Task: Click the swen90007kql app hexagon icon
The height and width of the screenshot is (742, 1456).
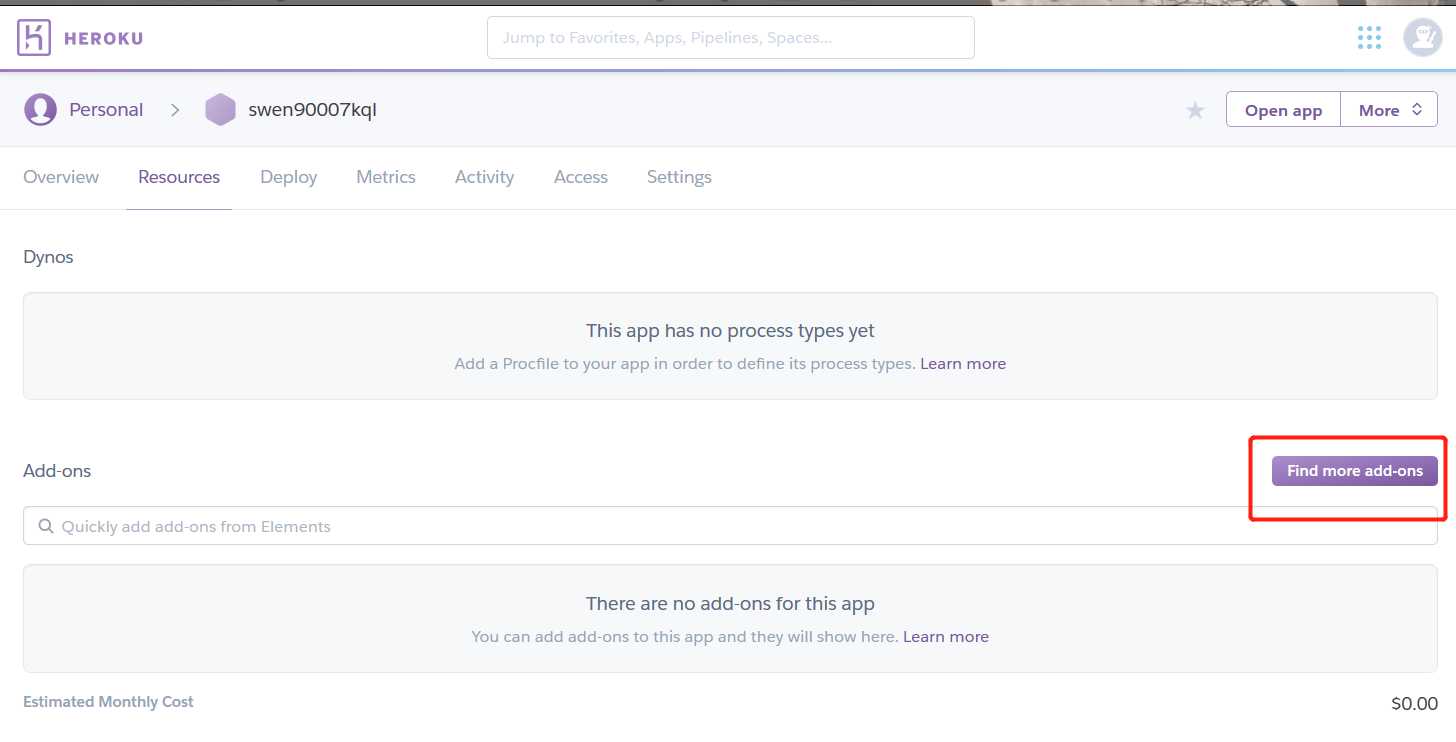Action: (x=220, y=109)
